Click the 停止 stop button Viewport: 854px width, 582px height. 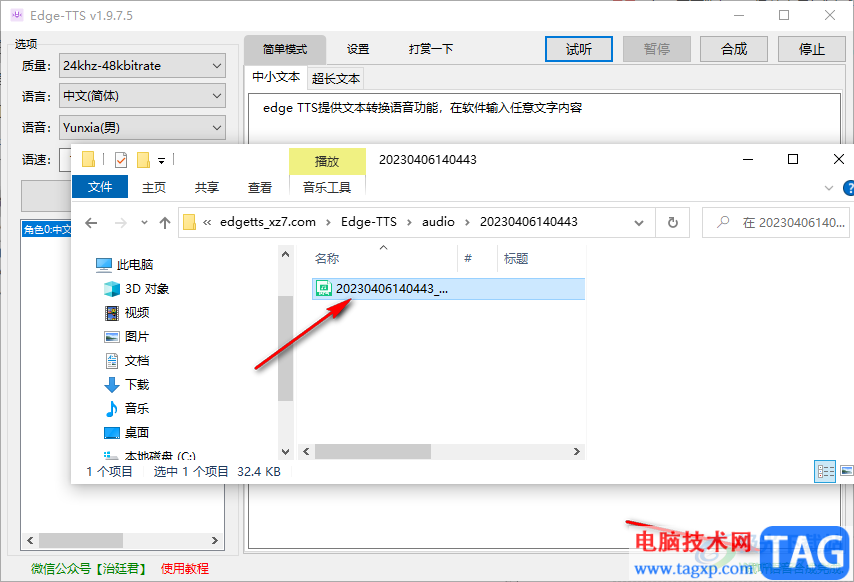[812, 50]
